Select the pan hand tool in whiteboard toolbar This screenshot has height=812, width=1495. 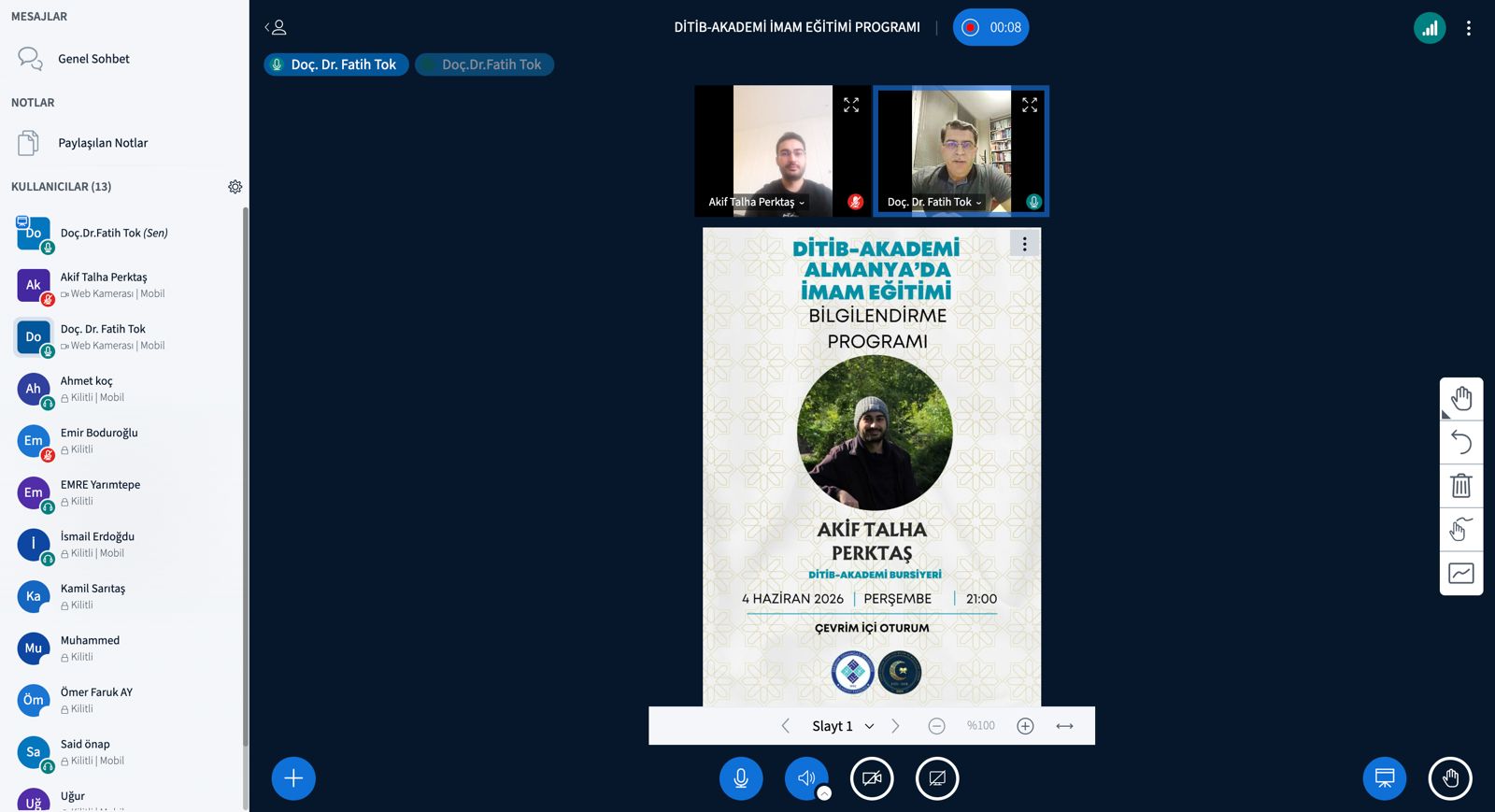pyautogui.click(x=1461, y=399)
